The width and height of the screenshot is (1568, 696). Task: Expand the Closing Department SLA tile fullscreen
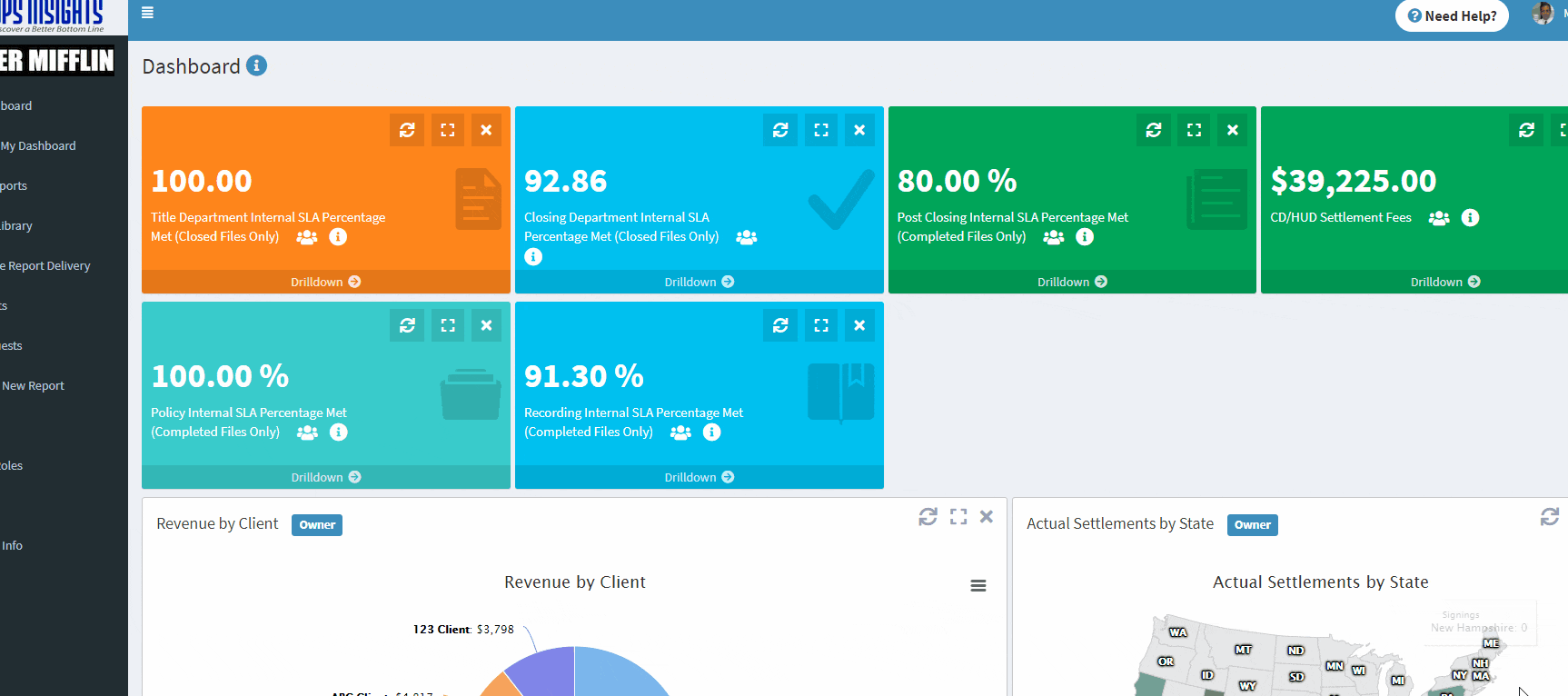tap(820, 130)
